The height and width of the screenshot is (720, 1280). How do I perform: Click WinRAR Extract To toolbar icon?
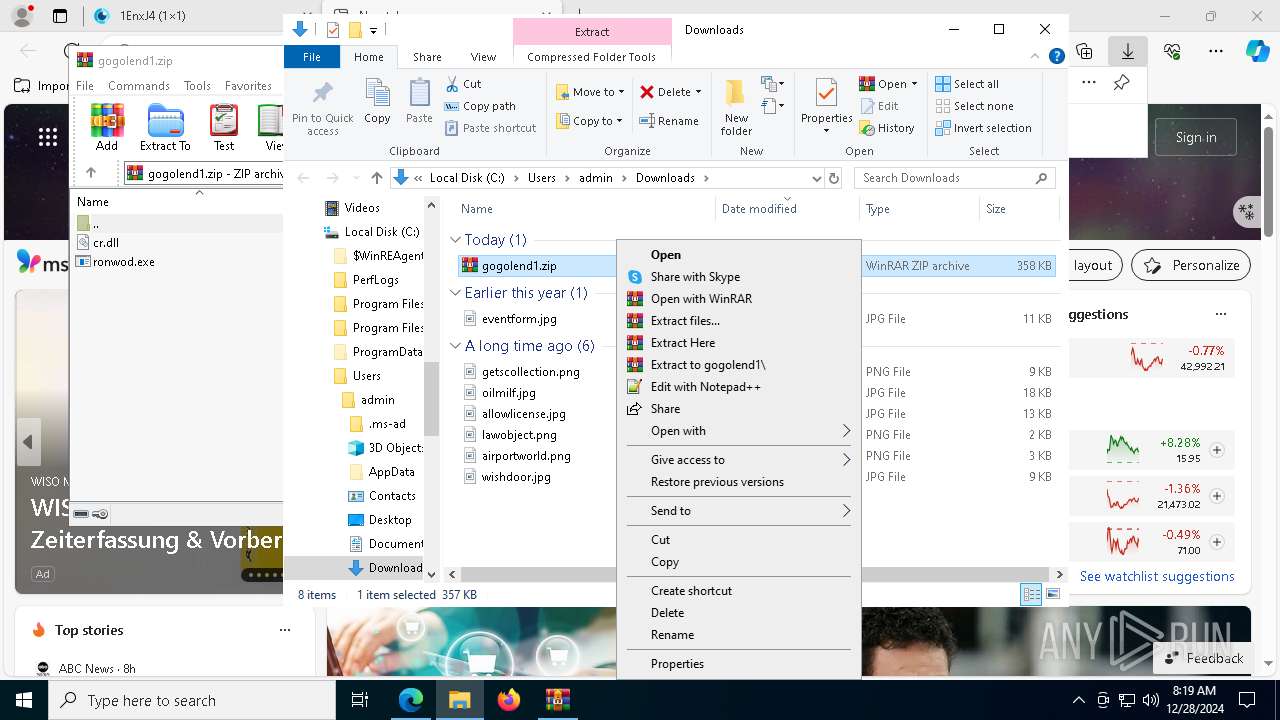(165, 127)
